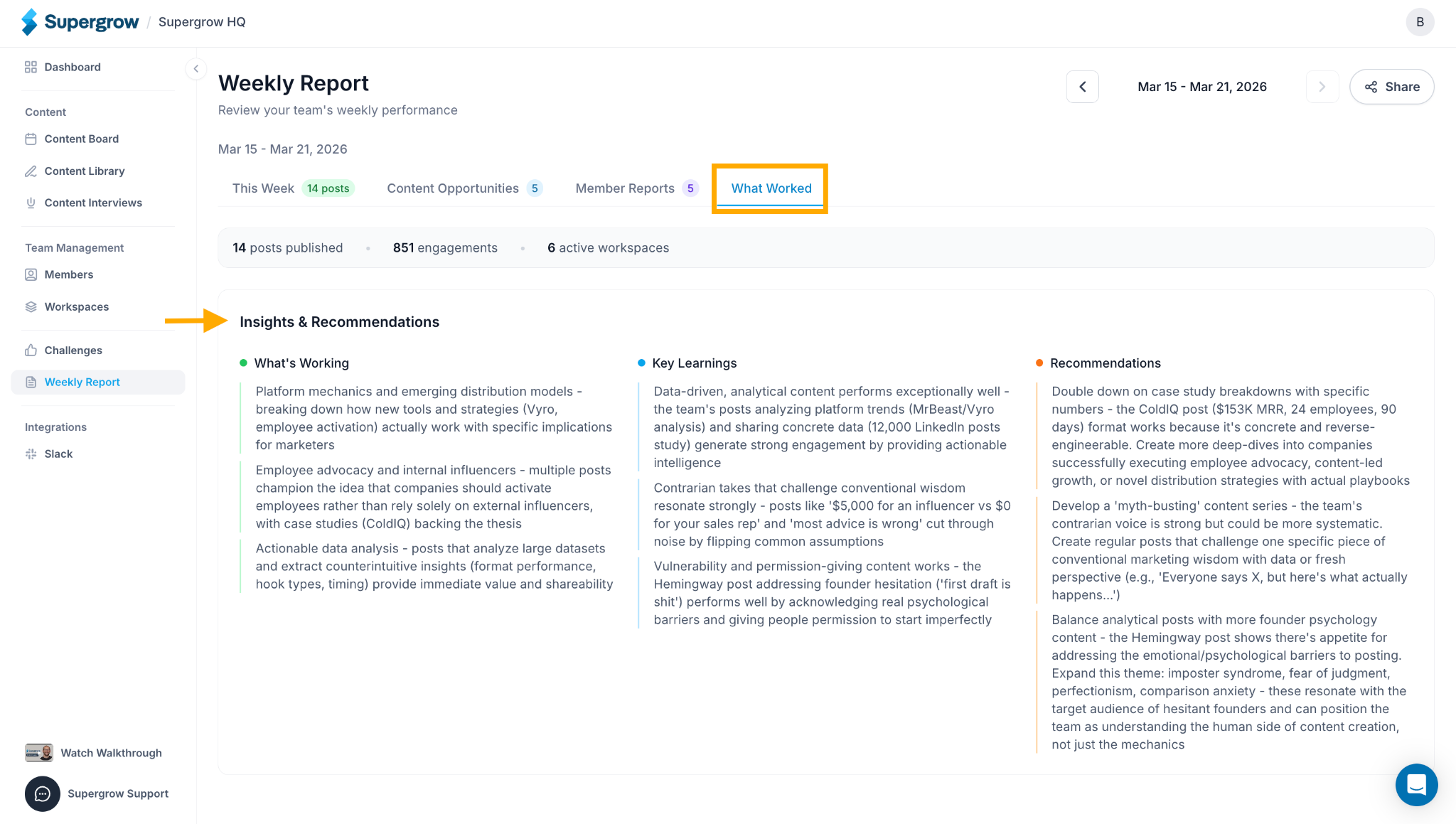The width and height of the screenshot is (1456, 824).
Task: Open the blue chat widget
Action: click(x=1416, y=784)
